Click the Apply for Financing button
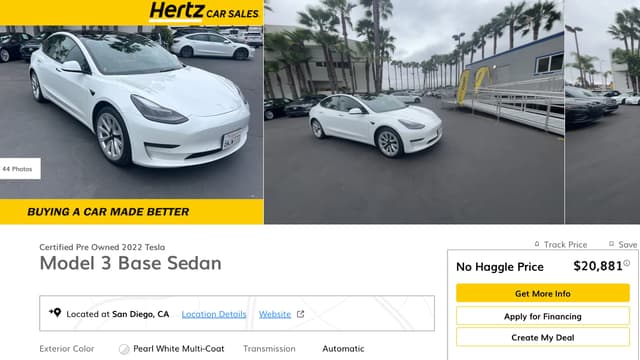The image size is (640, 360). [x=542, y=316]
